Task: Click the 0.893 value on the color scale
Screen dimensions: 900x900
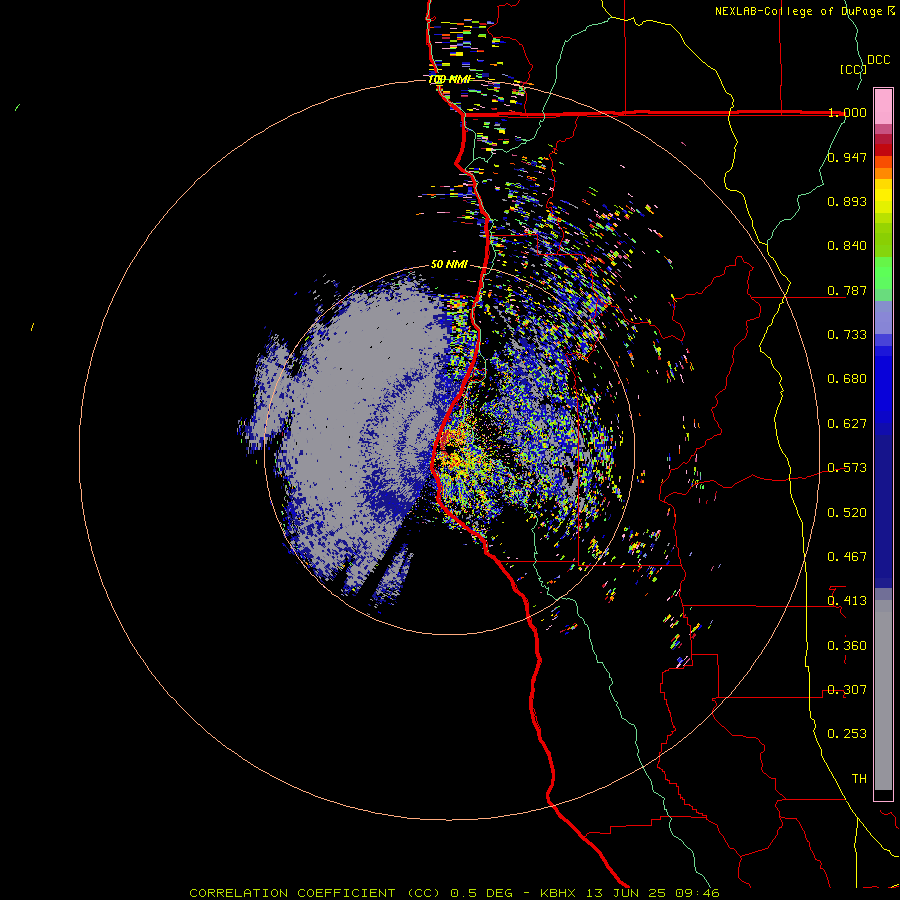Action: (847, 201)
